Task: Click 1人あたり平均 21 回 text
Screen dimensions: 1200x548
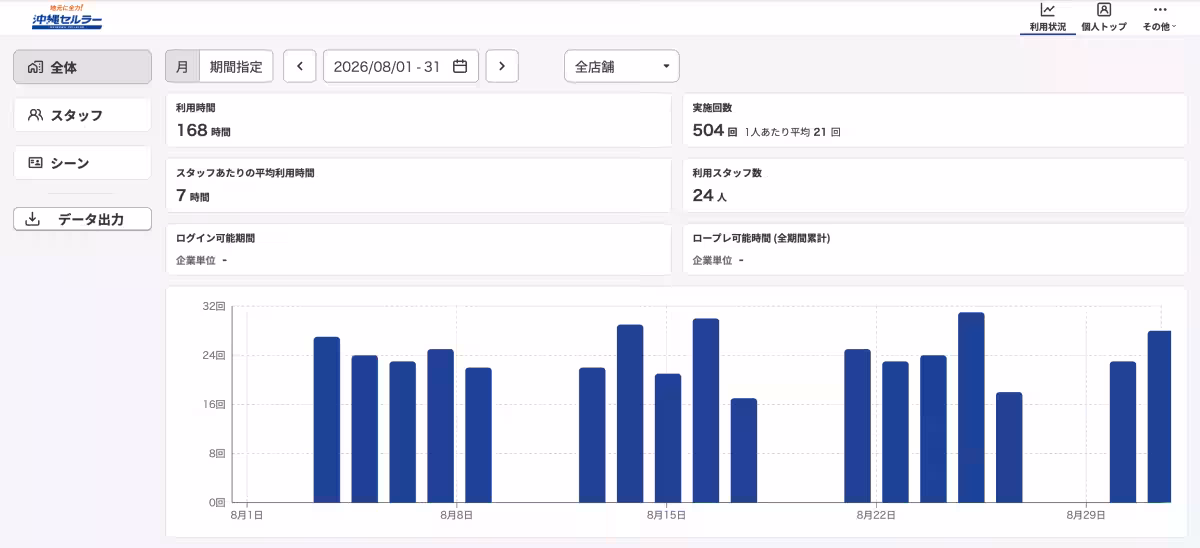Action: click(x=793, y=132)
